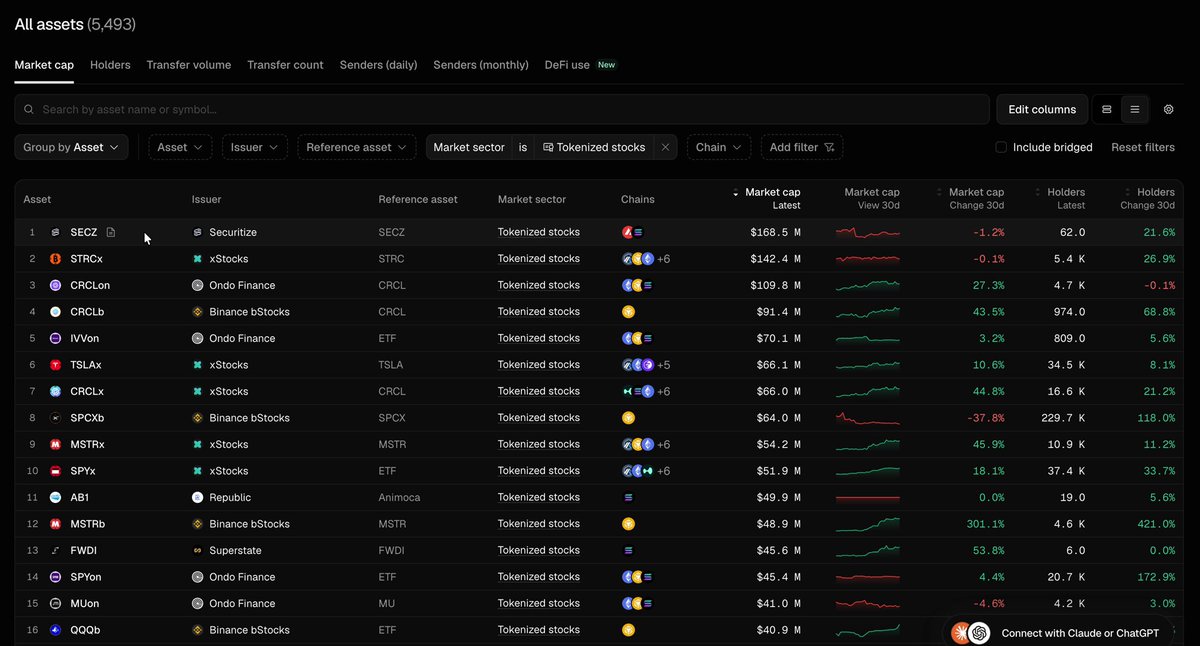Click the CRCLb asset logo icon
The width and height of the screenshot is (1200, 646).
tap(56, 312)
